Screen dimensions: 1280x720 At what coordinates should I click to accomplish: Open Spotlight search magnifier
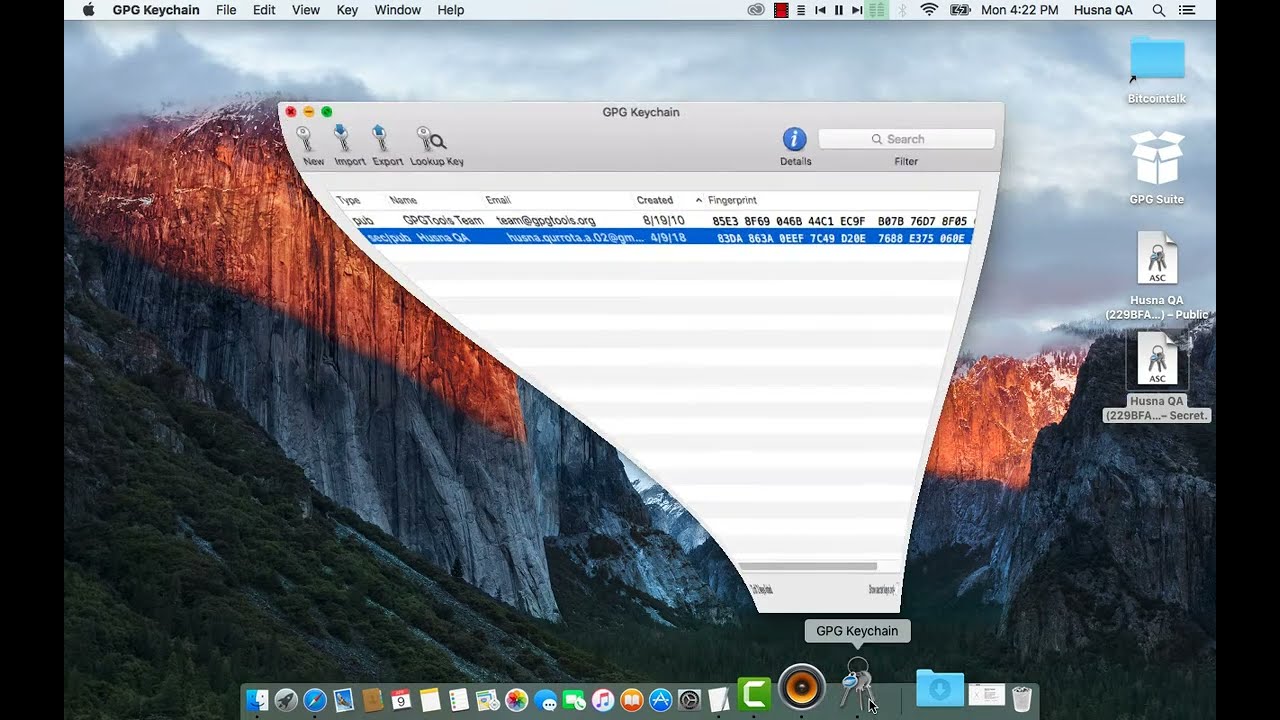pyautogui.click(x=1159, y=10)
